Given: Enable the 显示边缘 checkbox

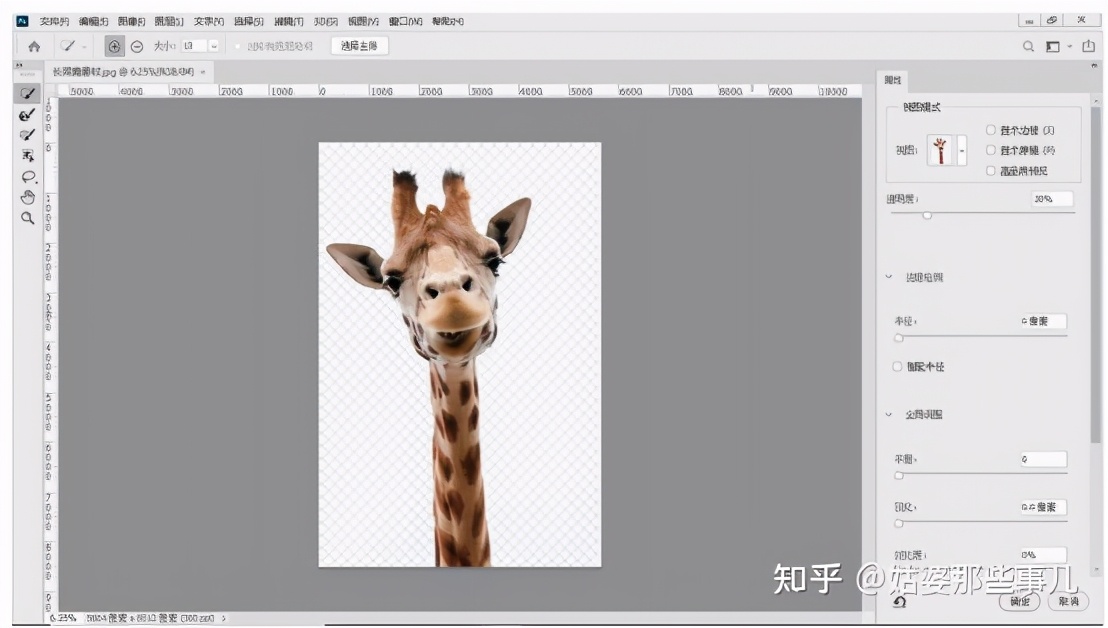Looking at the screenshot, I should 990,130.
